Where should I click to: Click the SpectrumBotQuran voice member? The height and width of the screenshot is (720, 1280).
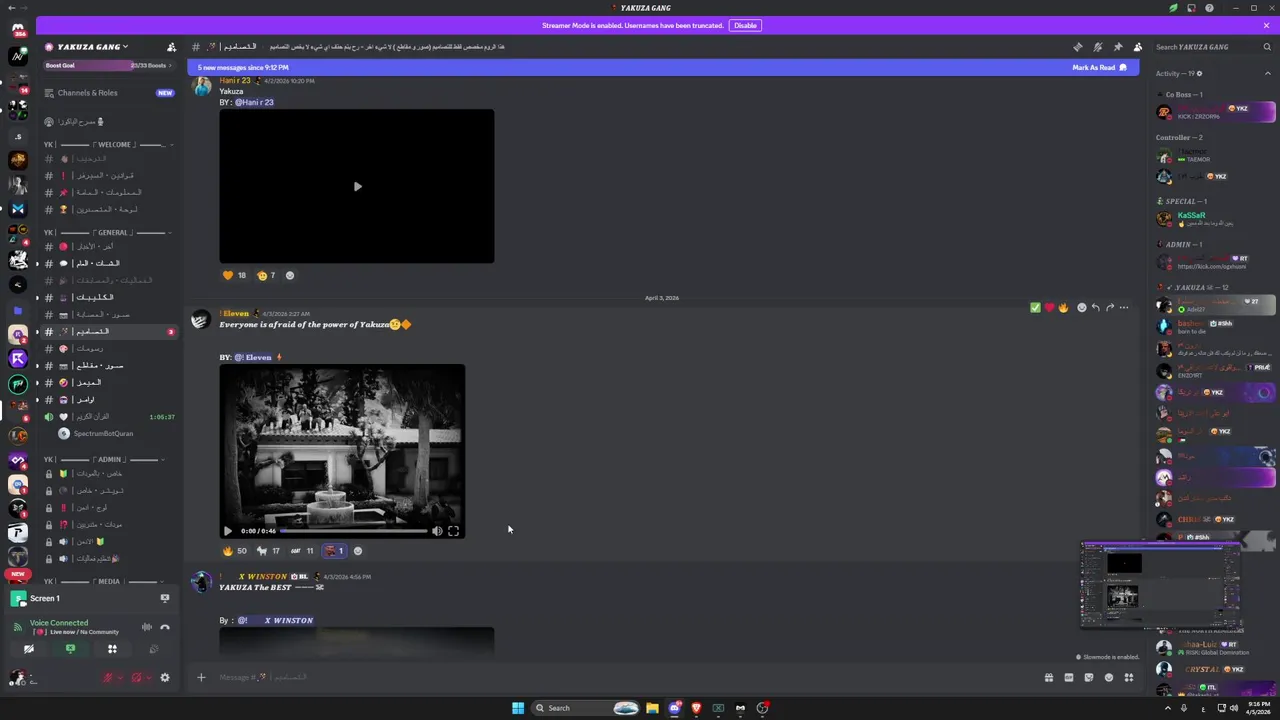[x=103, y=434]
